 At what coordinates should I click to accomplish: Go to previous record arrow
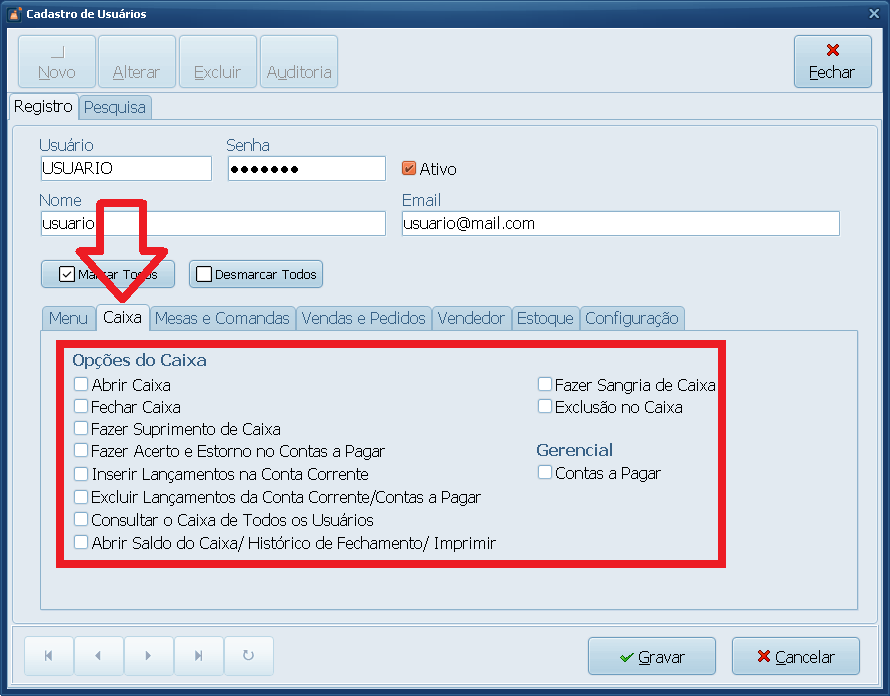(98, 656)
